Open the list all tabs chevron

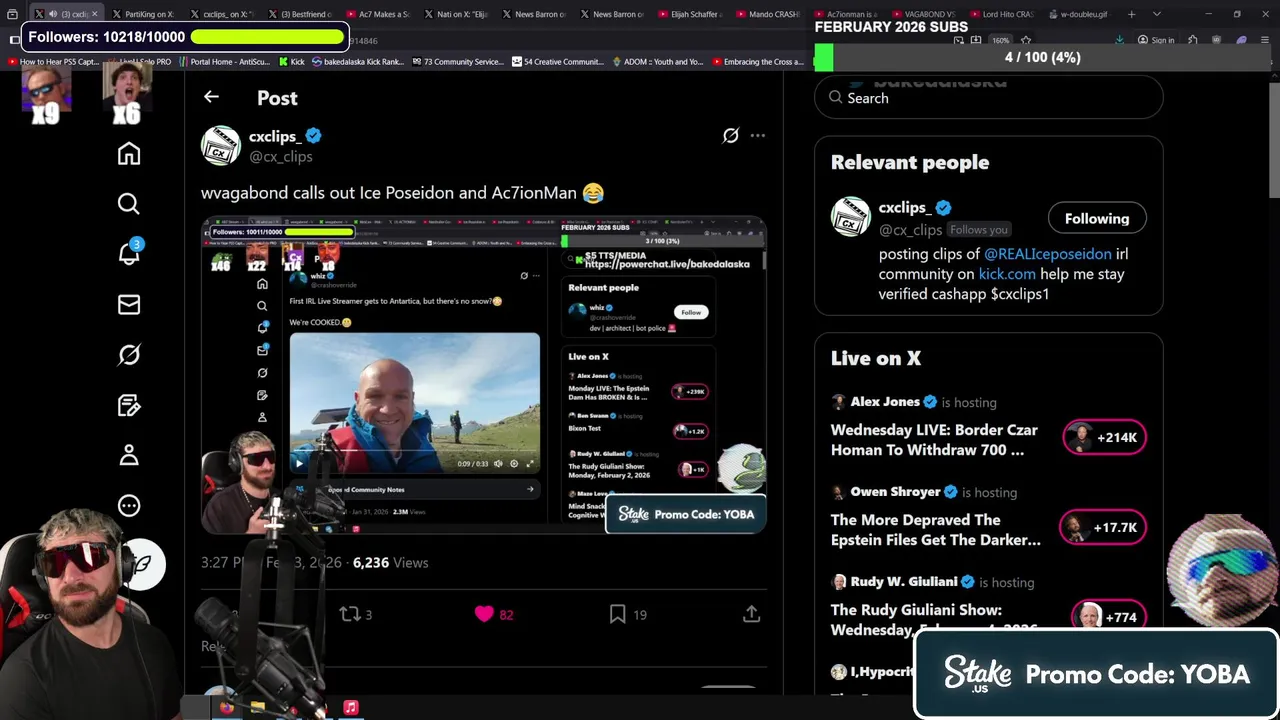coord(1157,14)
